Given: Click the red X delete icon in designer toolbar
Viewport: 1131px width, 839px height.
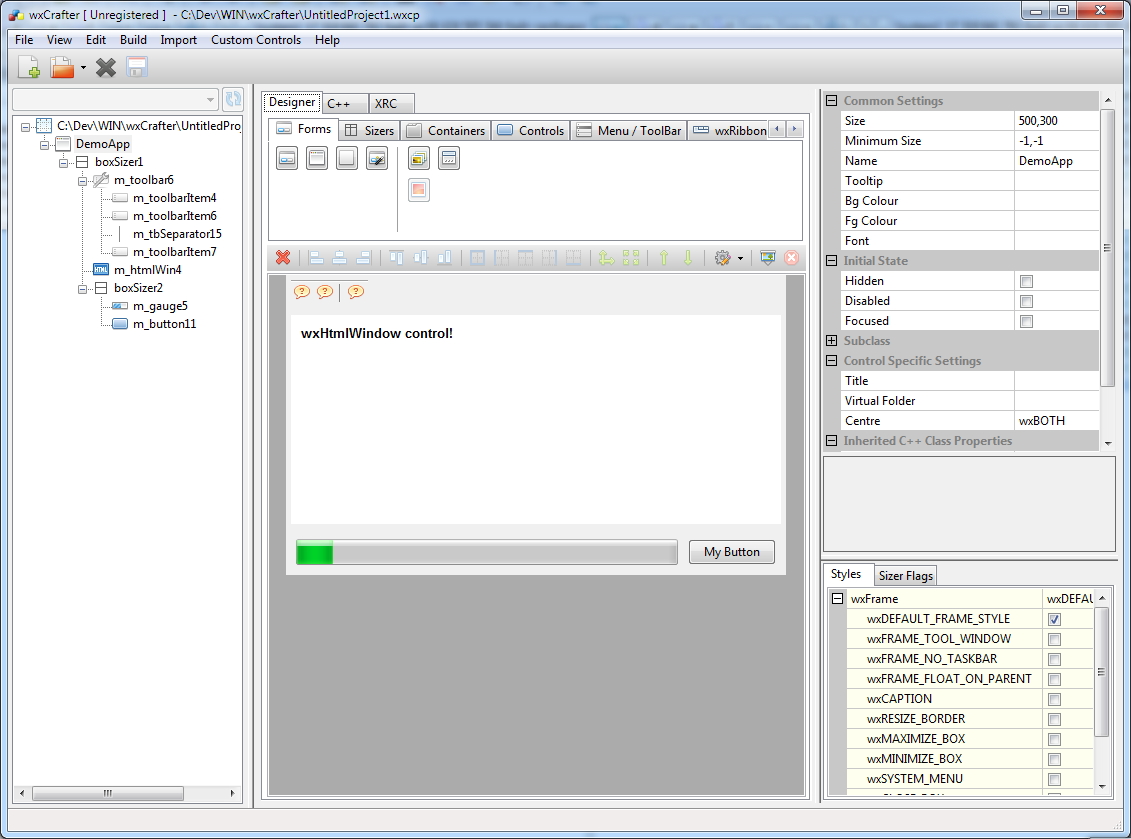Looking at the screenshot, I should (x=283, y=258).
